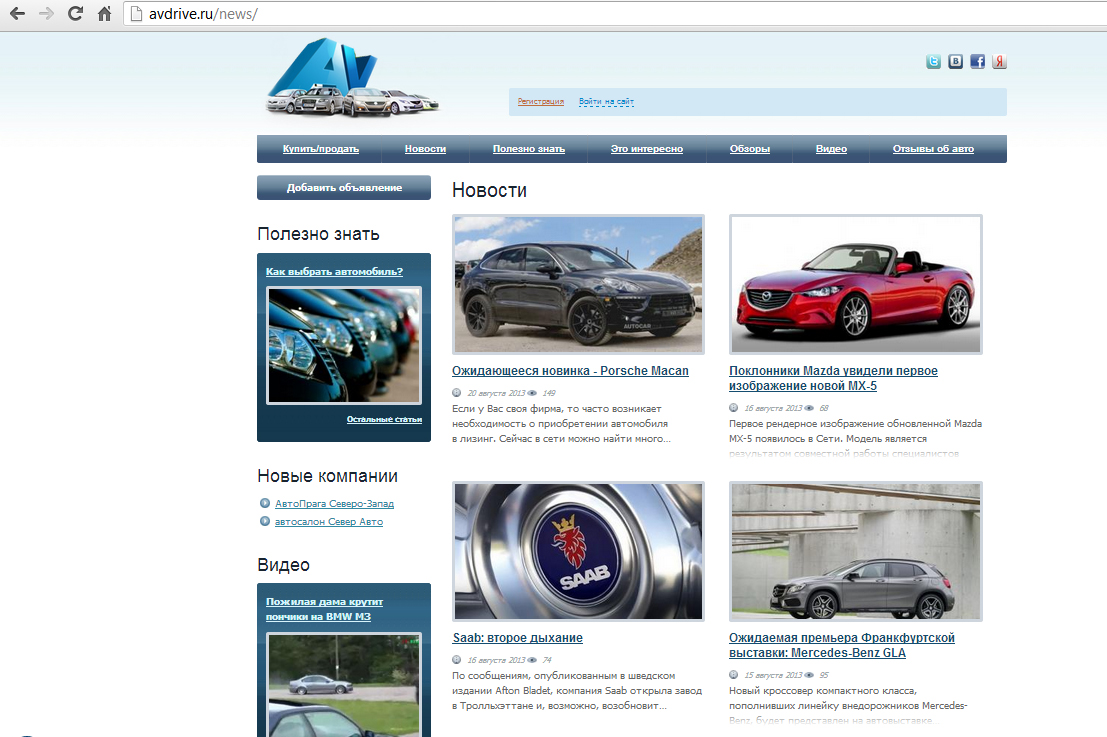Screen dimensions: 1107x737
Task: Click the Porsche Macan news photo
Action: click(578, 284)
